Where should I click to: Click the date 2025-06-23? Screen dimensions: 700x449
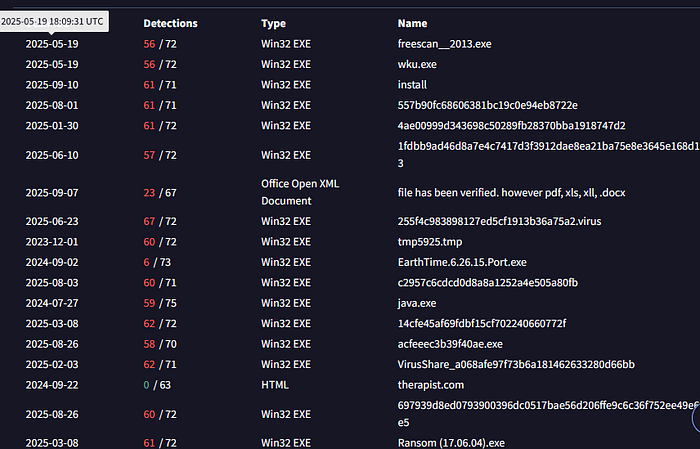click(52, 221)
